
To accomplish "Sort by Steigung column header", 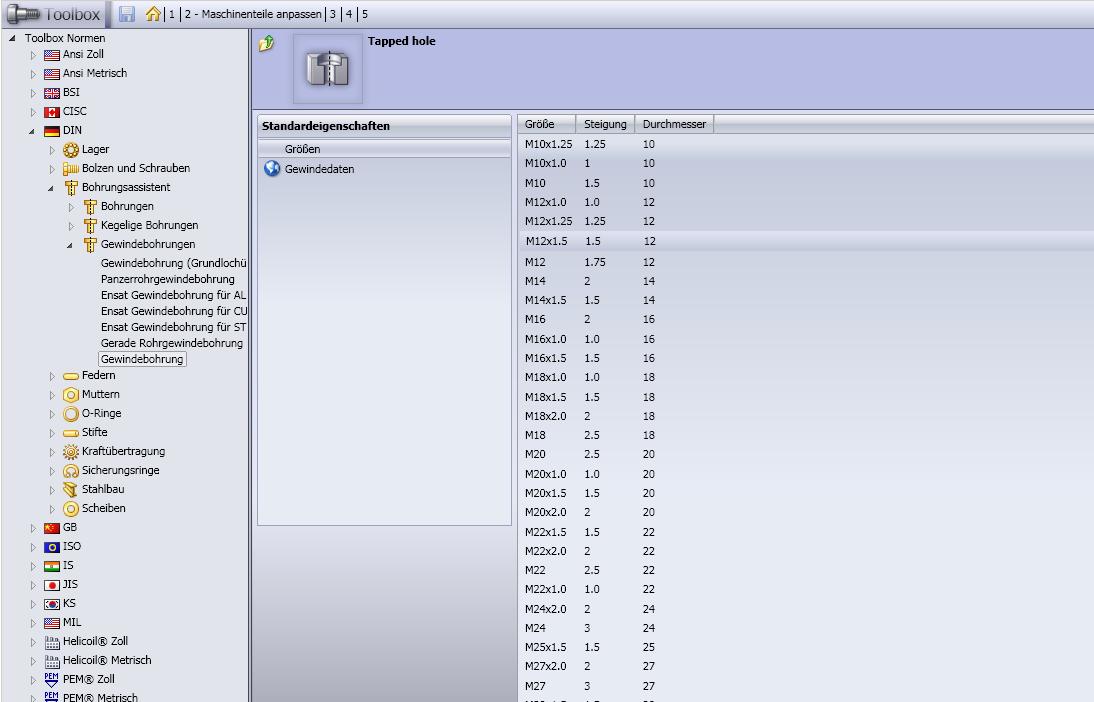I will point(605,124).
